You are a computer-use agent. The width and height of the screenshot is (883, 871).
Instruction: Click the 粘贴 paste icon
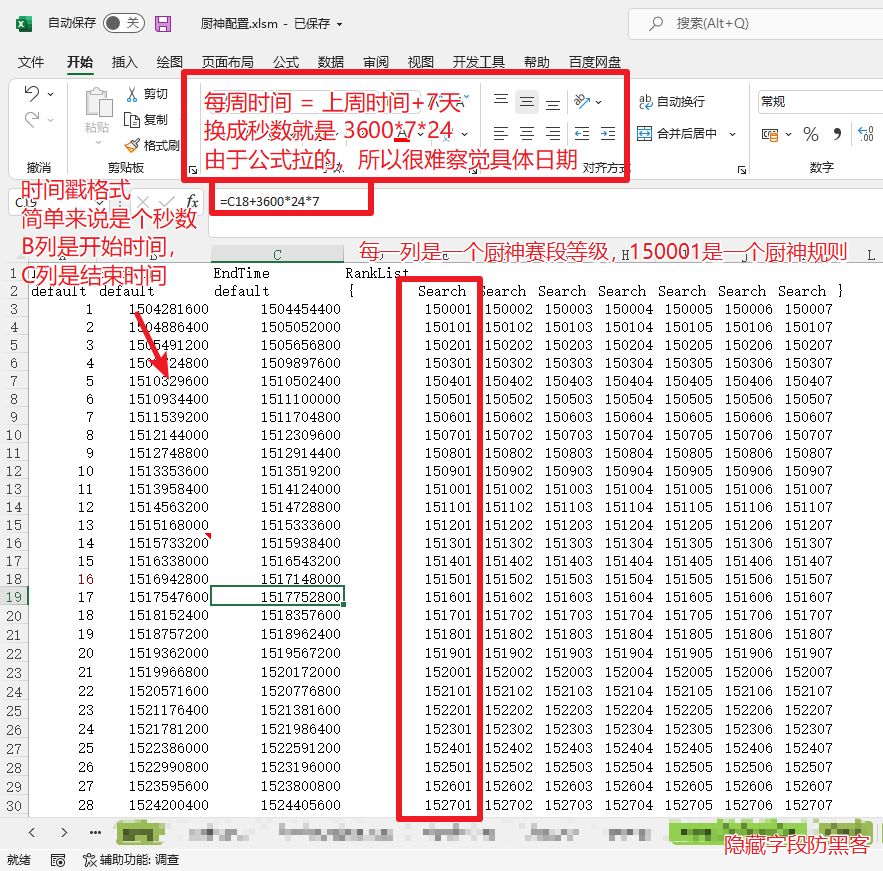click(x=98, y=103)
